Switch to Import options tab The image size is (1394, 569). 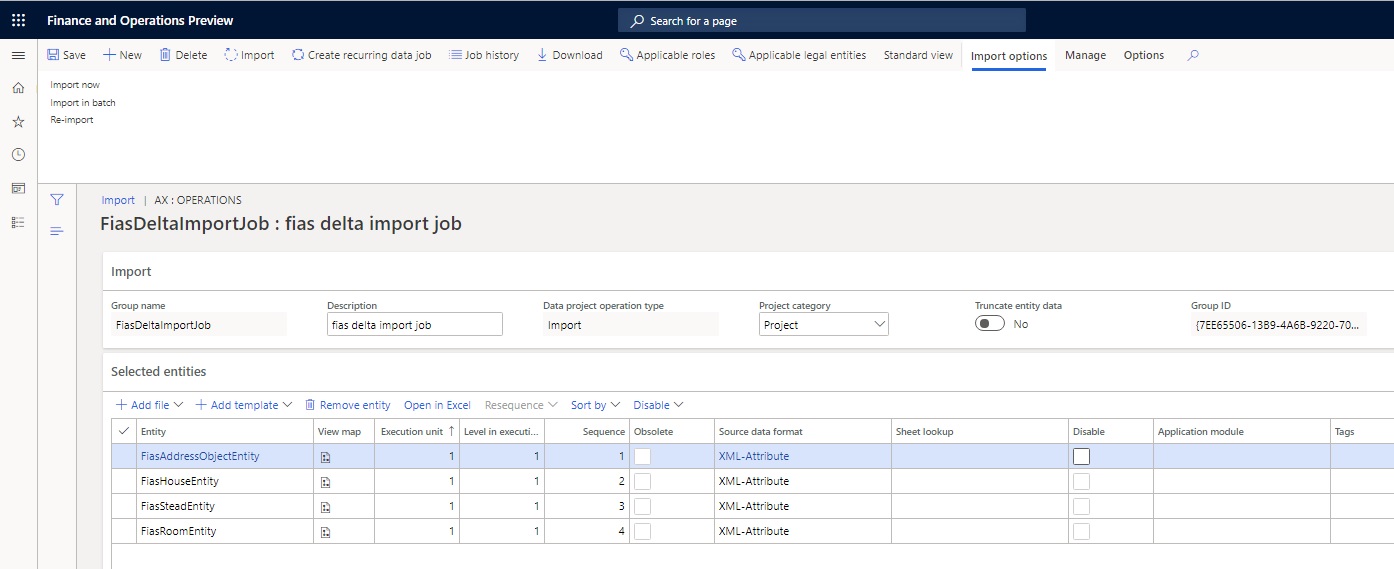[x=1009, y=56]
